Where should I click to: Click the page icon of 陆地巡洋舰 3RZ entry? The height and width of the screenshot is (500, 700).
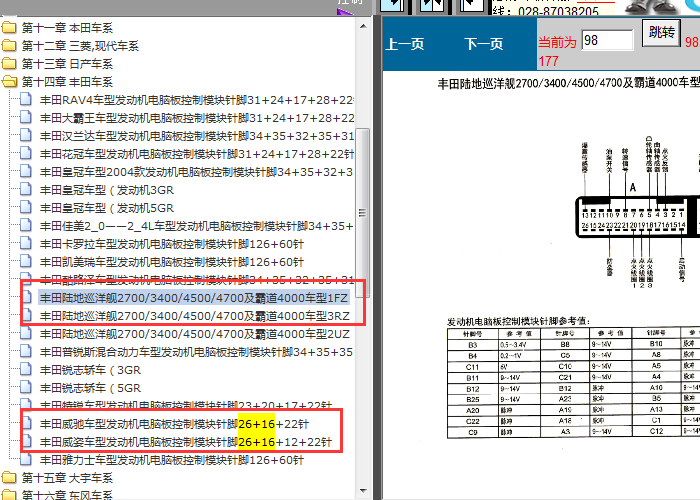[x=26, y=316]
